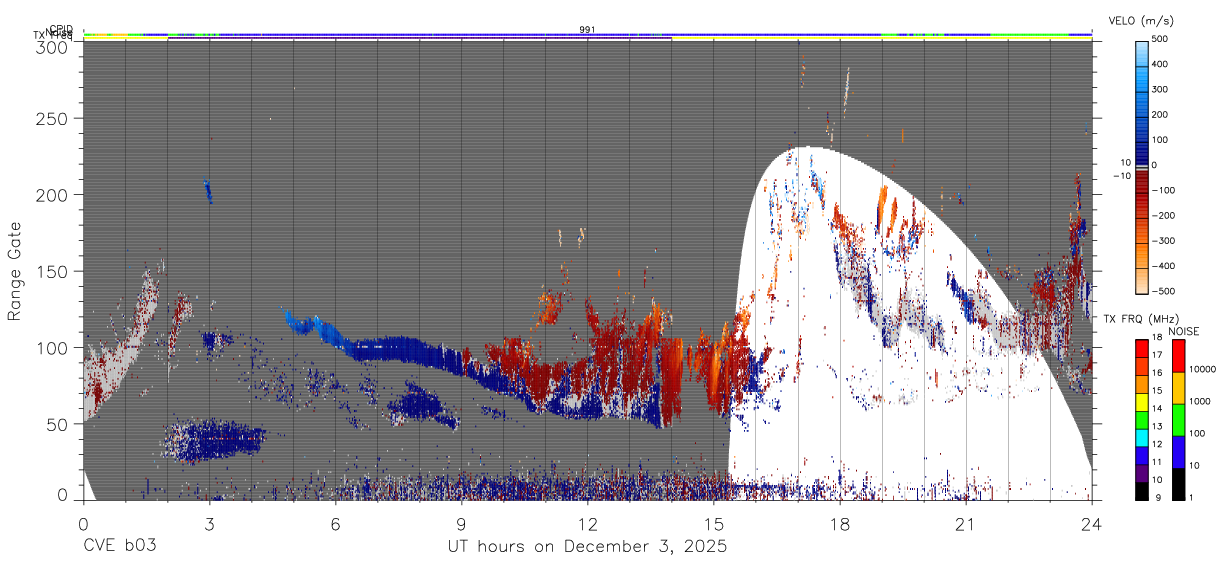Click the '991' CPID value at top
Viewport: 1228px width, 567px height.
coord(587,30)
